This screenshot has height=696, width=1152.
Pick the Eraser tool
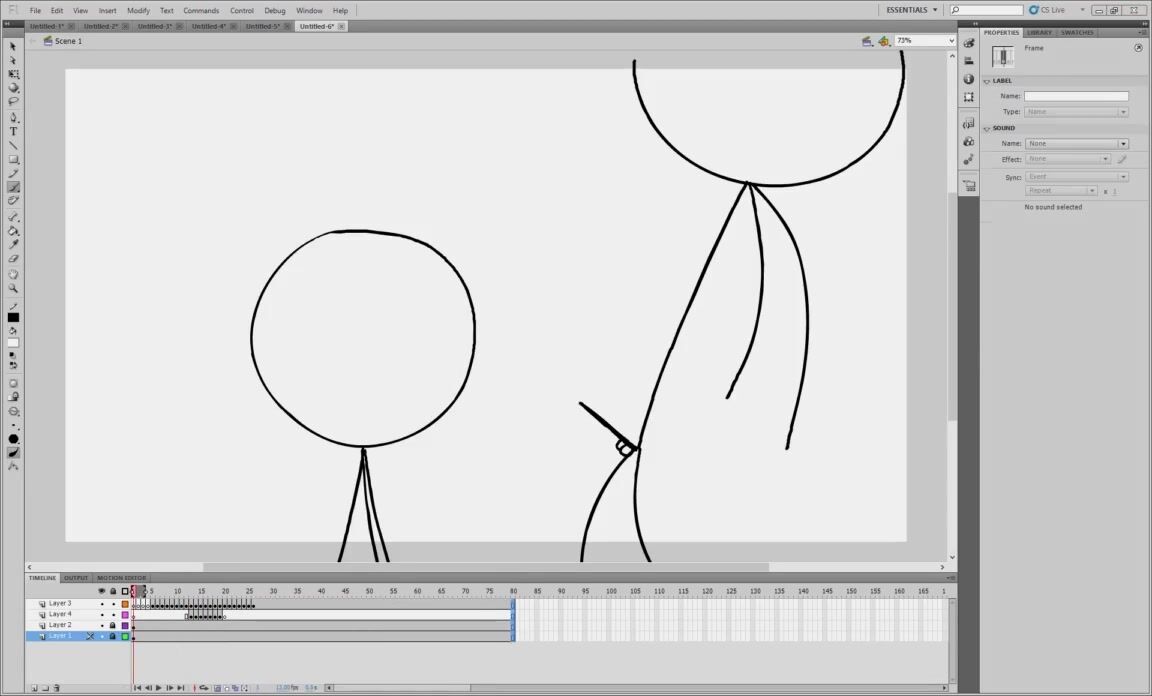click(13, 259)
